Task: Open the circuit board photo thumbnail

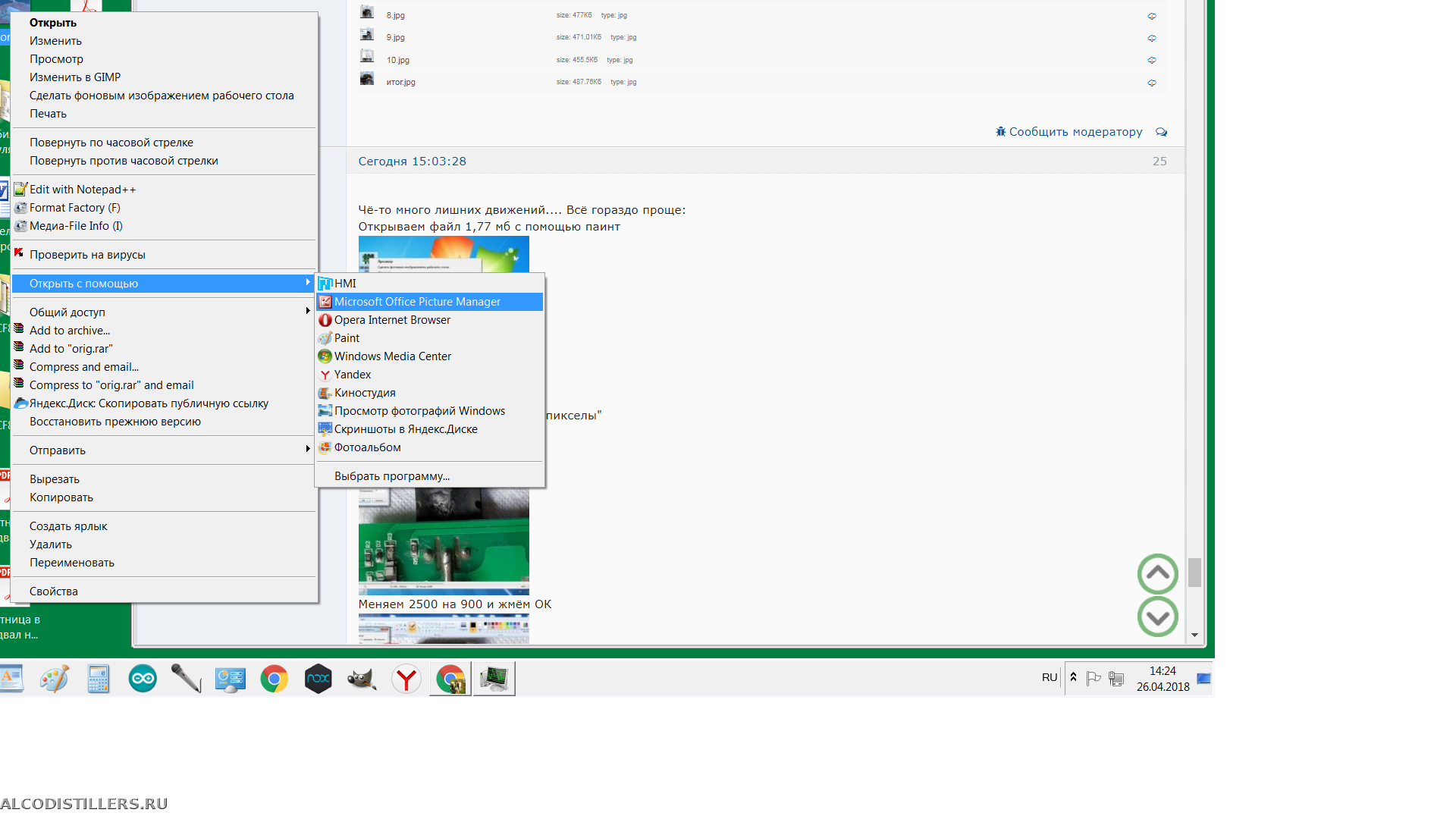Action: pyautogui.click(x=444, y=541)
